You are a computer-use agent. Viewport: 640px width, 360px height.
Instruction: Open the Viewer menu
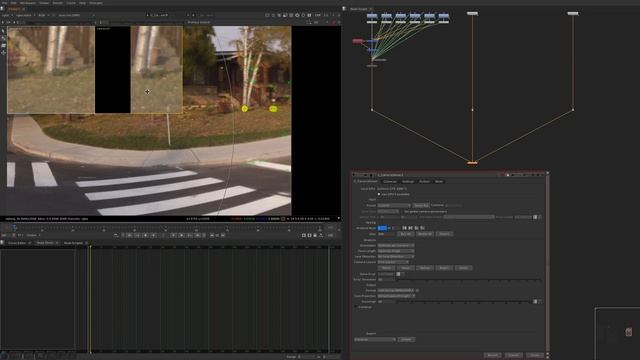(x=44, y=3)
